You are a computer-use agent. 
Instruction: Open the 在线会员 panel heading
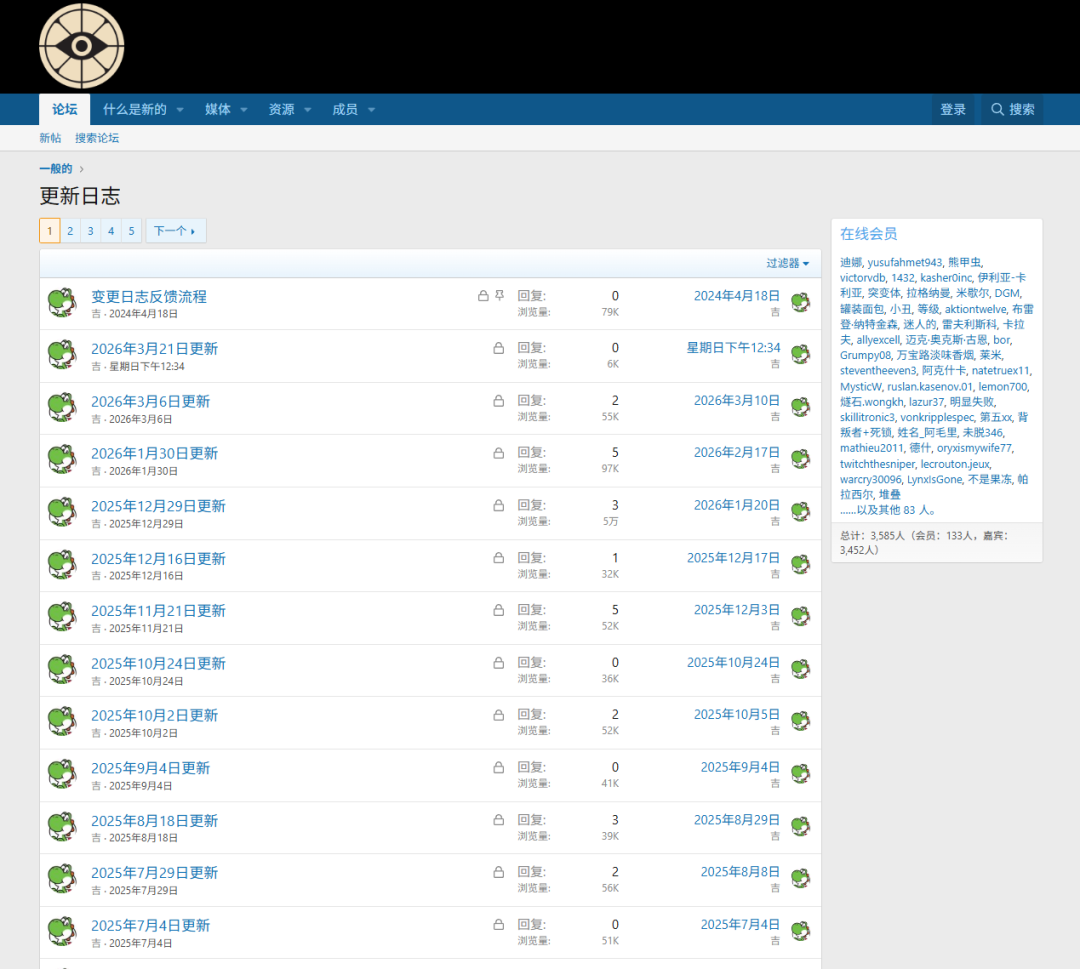(869, 234)
